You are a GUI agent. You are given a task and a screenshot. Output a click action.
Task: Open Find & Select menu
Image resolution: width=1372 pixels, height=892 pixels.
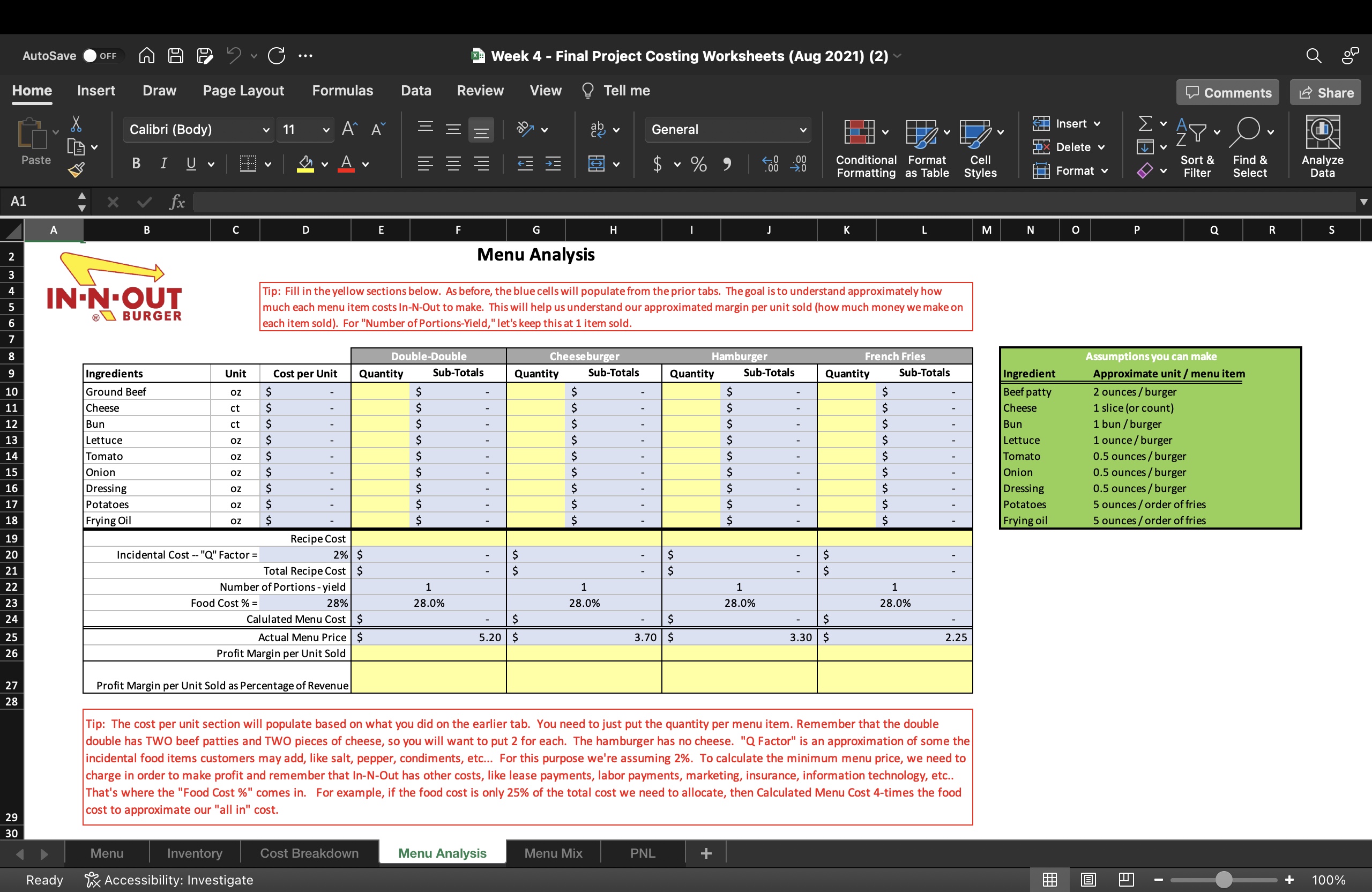pyautogui.click(x=1250, y=148)
